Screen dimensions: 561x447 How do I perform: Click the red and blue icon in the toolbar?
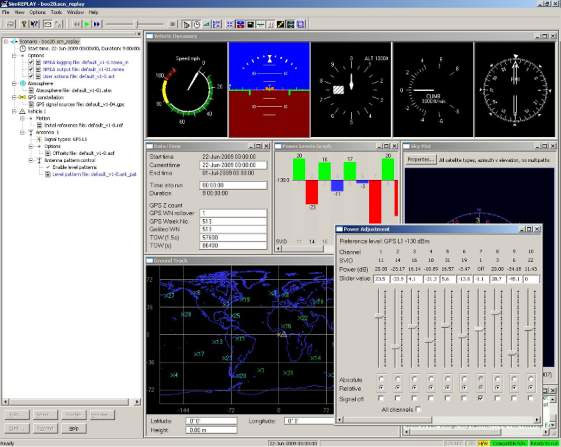240,24
